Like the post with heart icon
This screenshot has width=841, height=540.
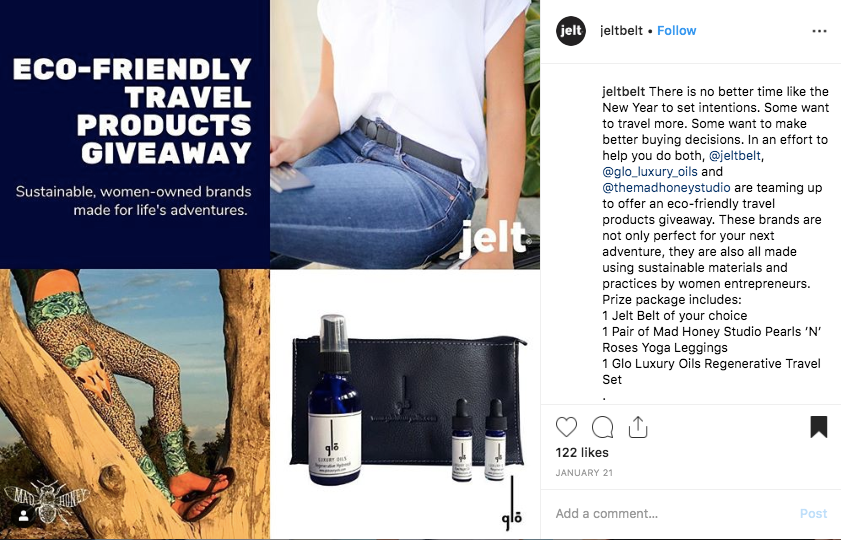click(x=566, y=427)
